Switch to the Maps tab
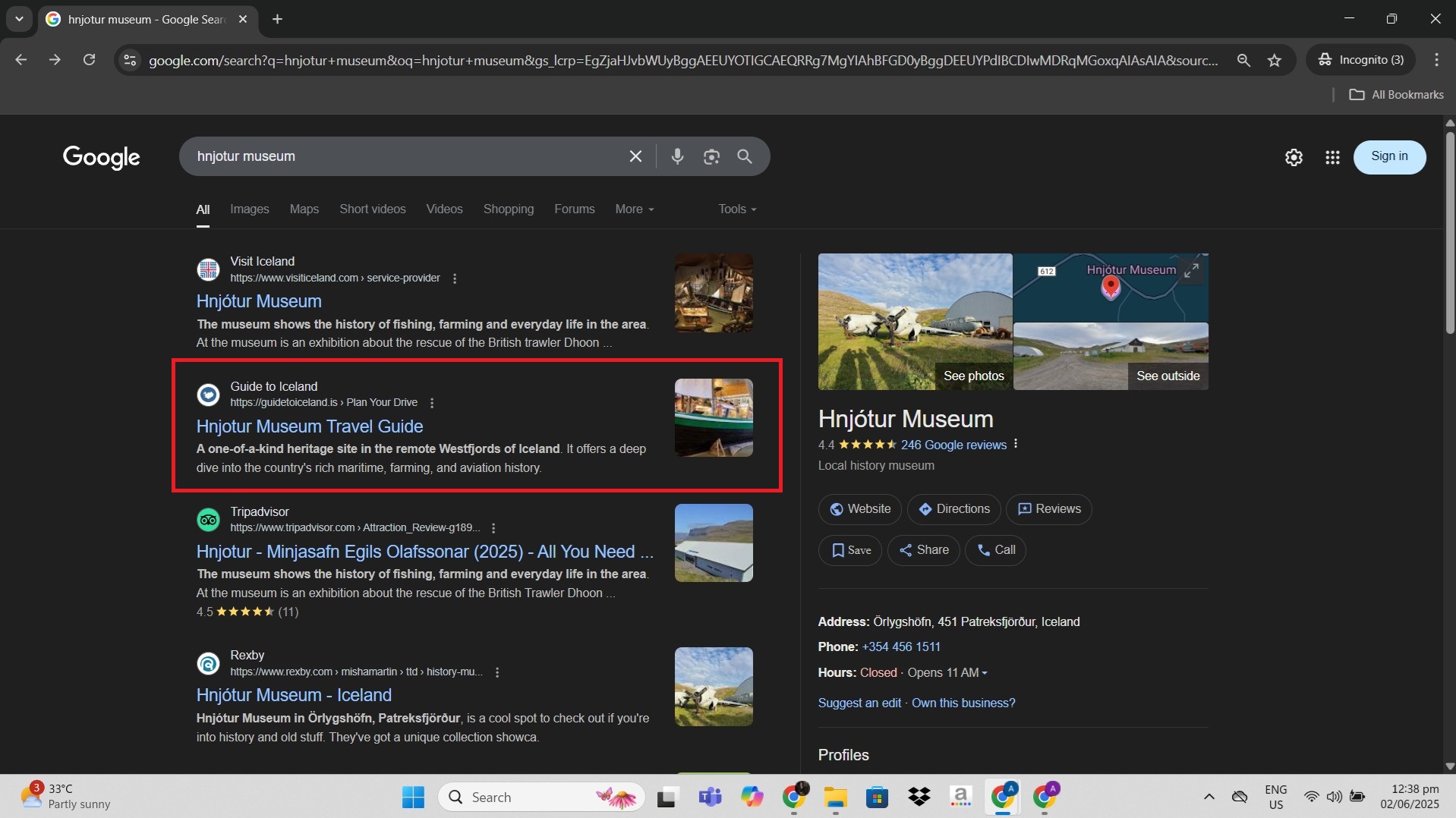1456x818 pixels. tap(304, 209)
